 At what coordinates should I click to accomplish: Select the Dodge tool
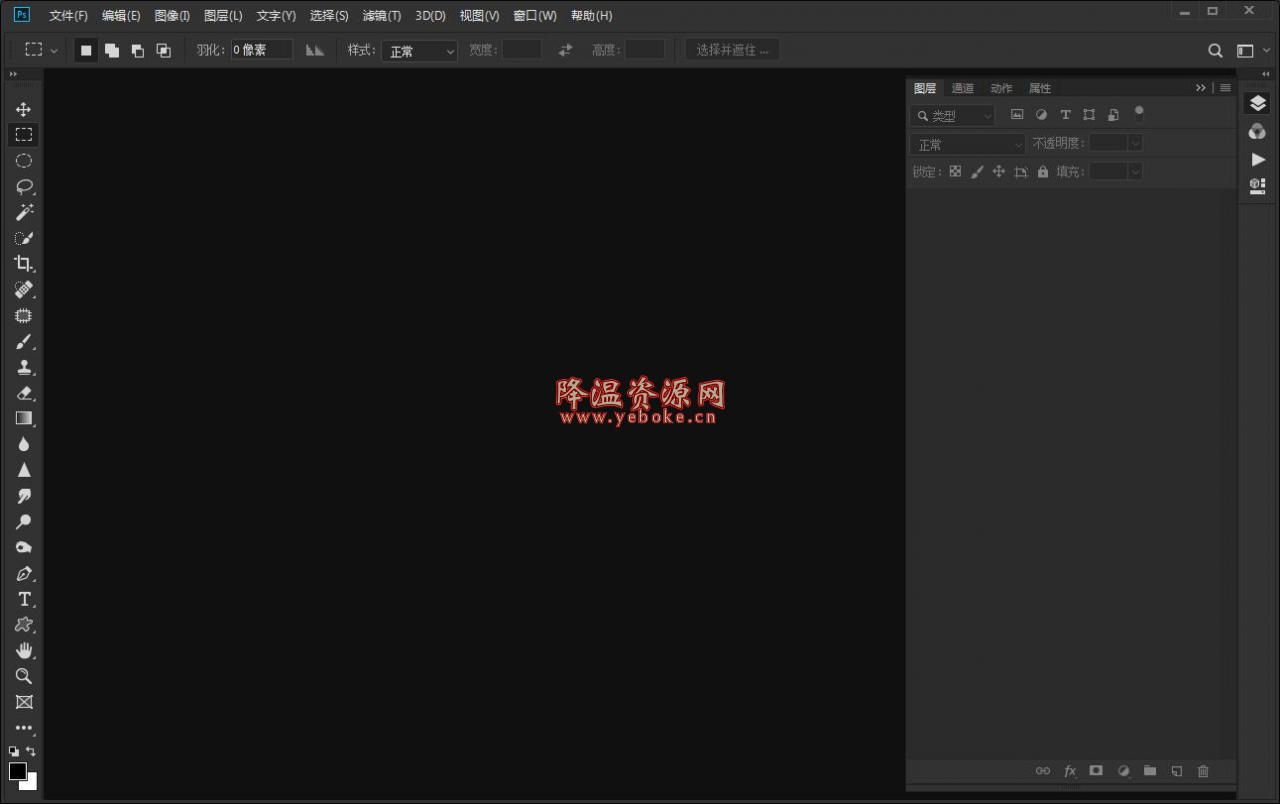(x=23, y=522)
